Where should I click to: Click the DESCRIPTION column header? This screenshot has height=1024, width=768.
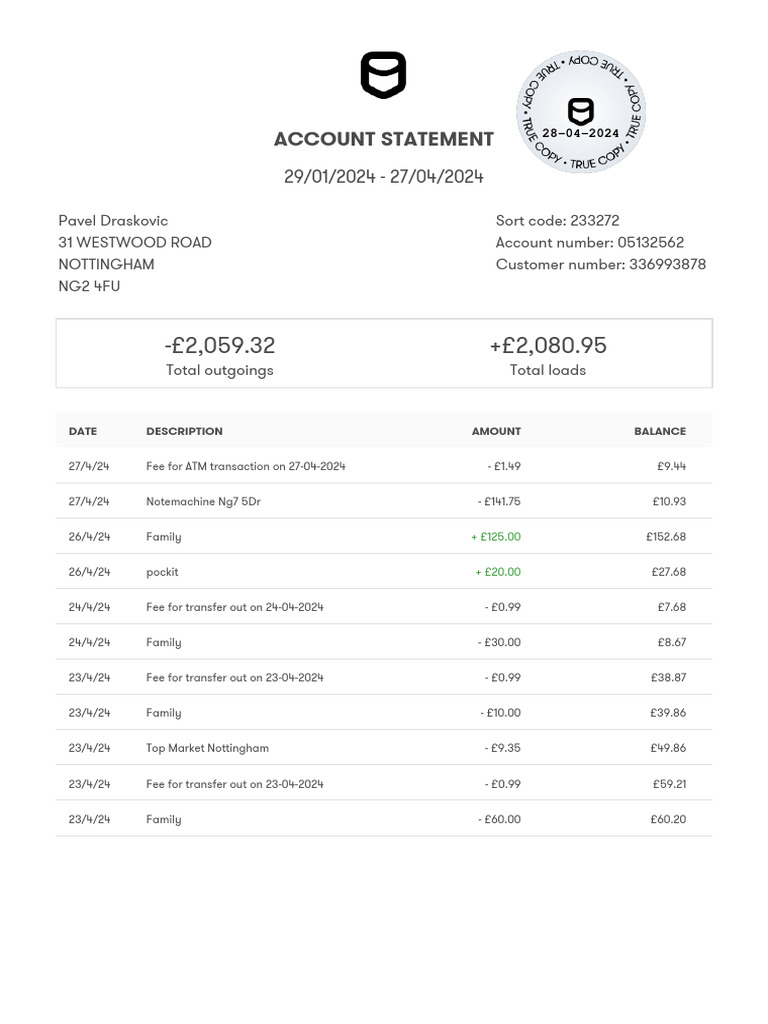pyautogui.click(x=184, y=431)
